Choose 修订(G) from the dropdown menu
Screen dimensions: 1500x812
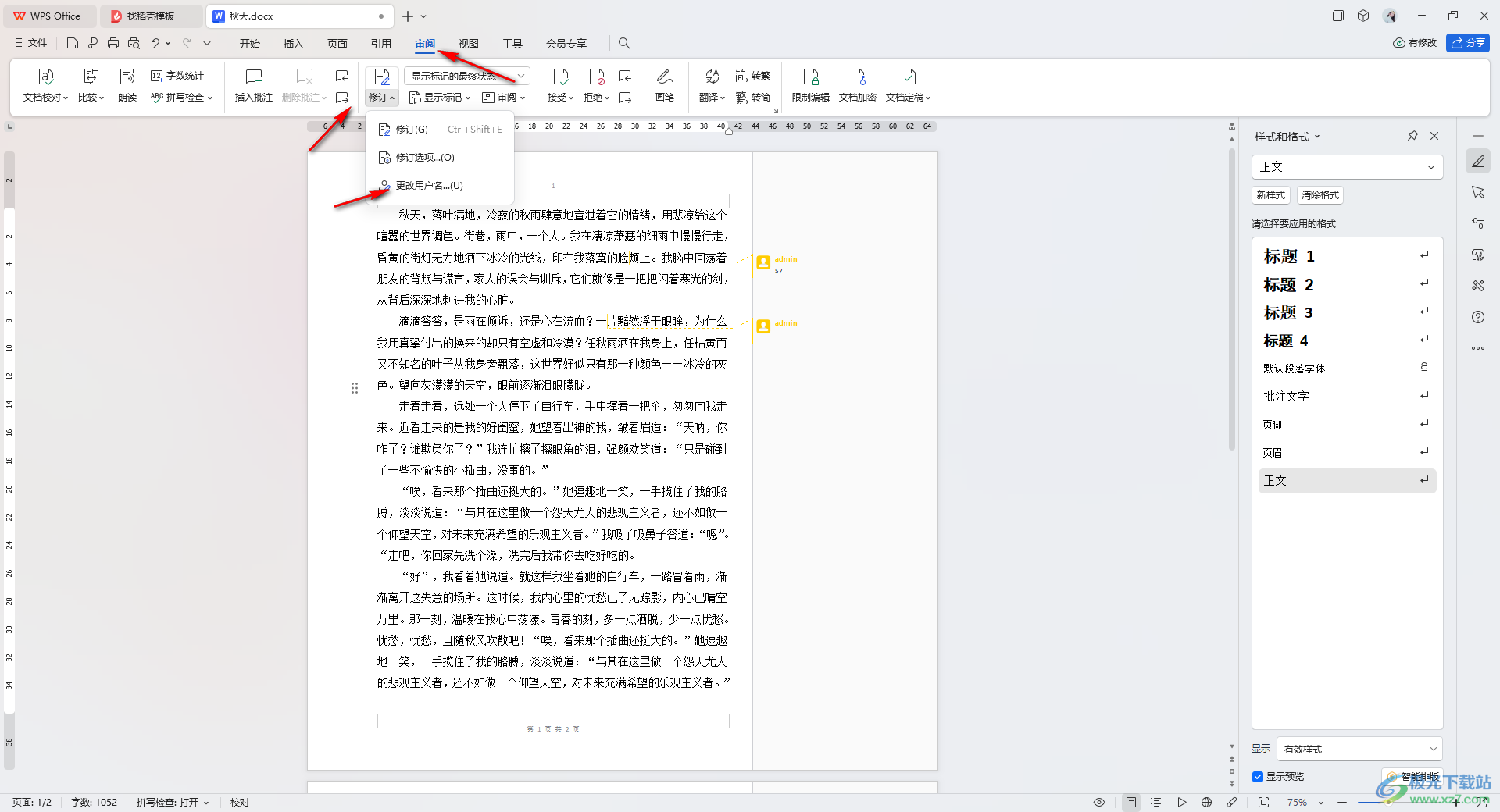click(440, 130)
